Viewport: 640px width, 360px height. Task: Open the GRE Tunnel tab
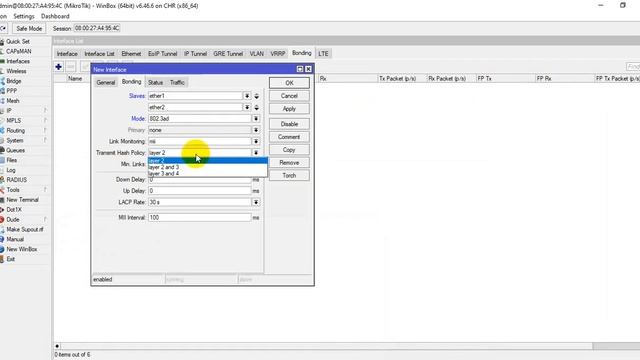pyautogui.click(x=228, y=53)
